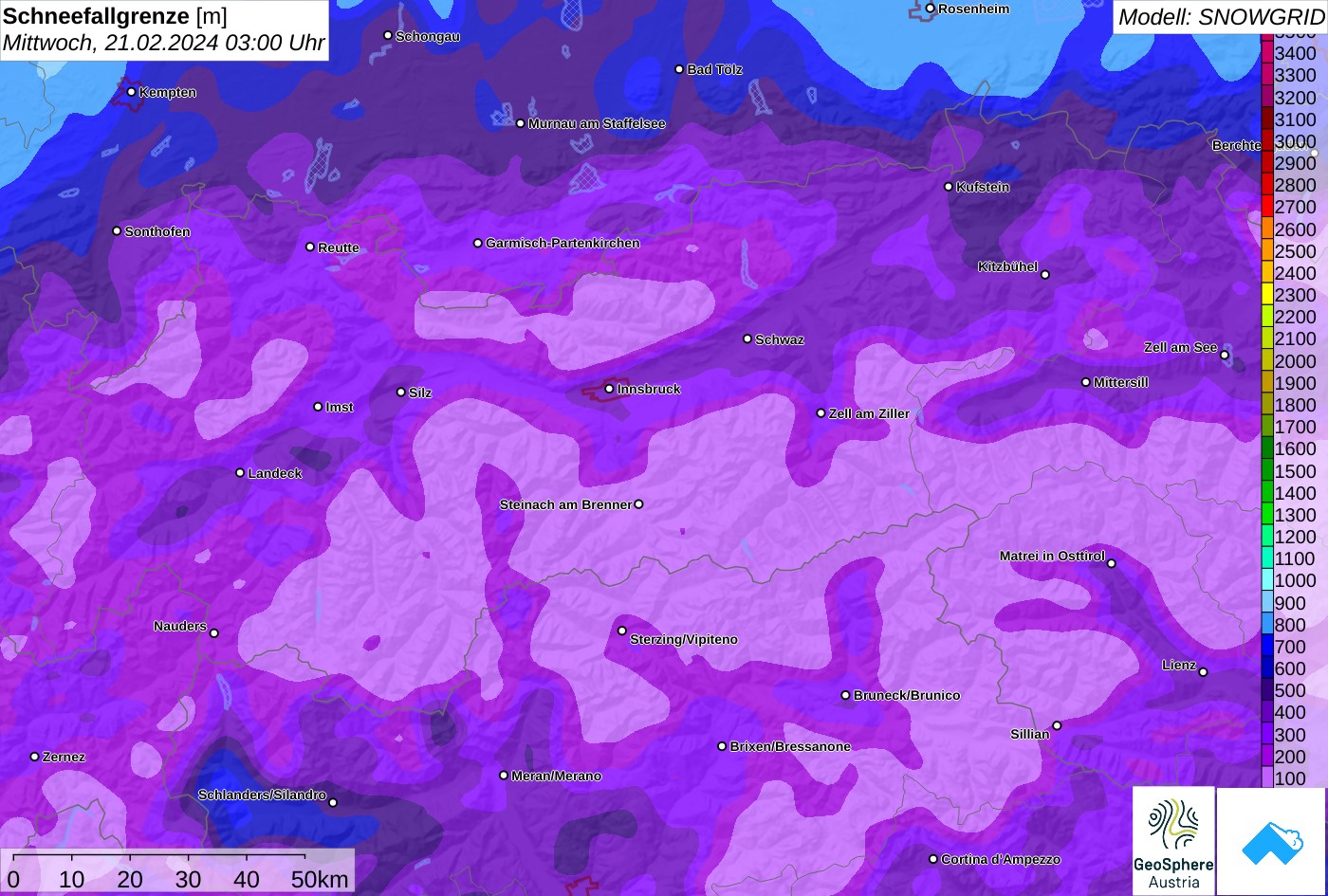Click the 500 legend value
Image resolution: width=1328 pixels, height=896 pixels.
[x=1289, y=690]
